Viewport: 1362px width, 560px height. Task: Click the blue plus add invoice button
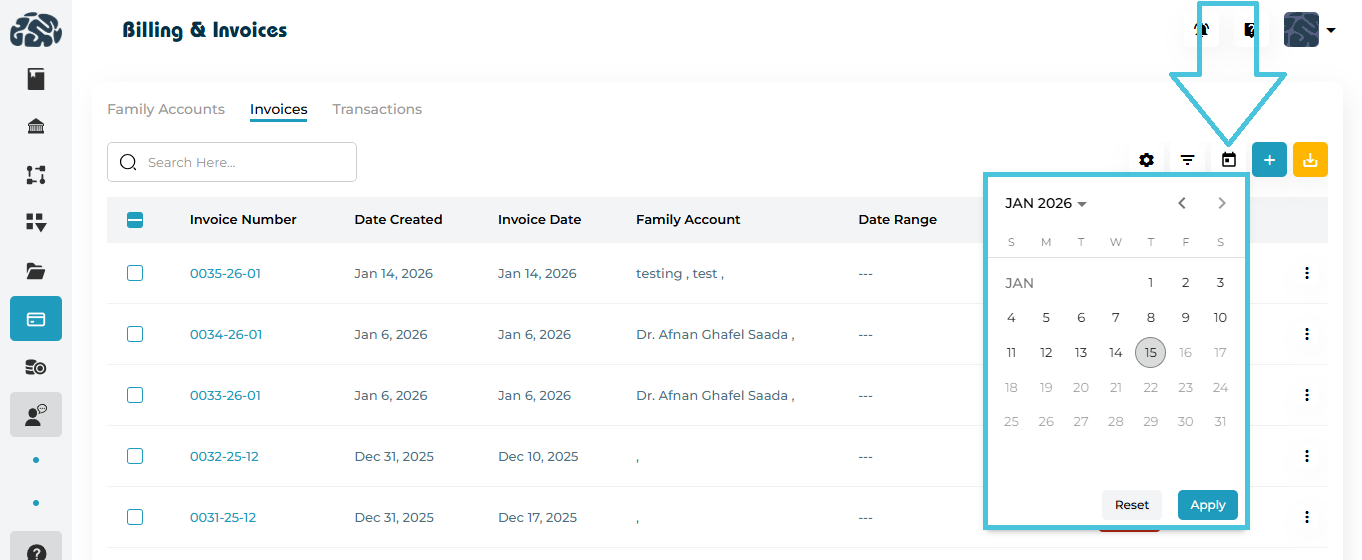[1269, 160]
